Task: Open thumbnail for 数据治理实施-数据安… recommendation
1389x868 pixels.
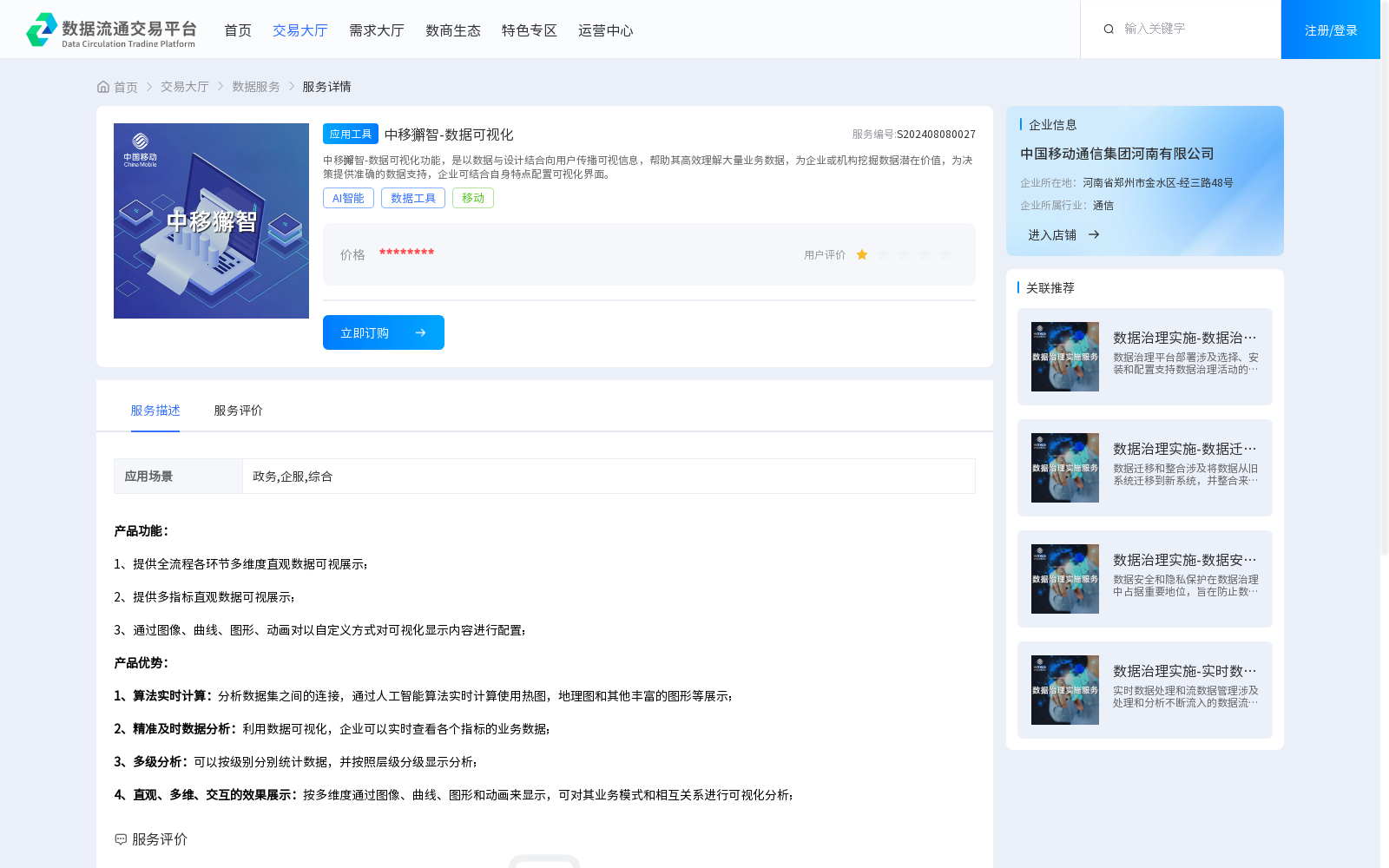Action: click(x=1065, y=579)
